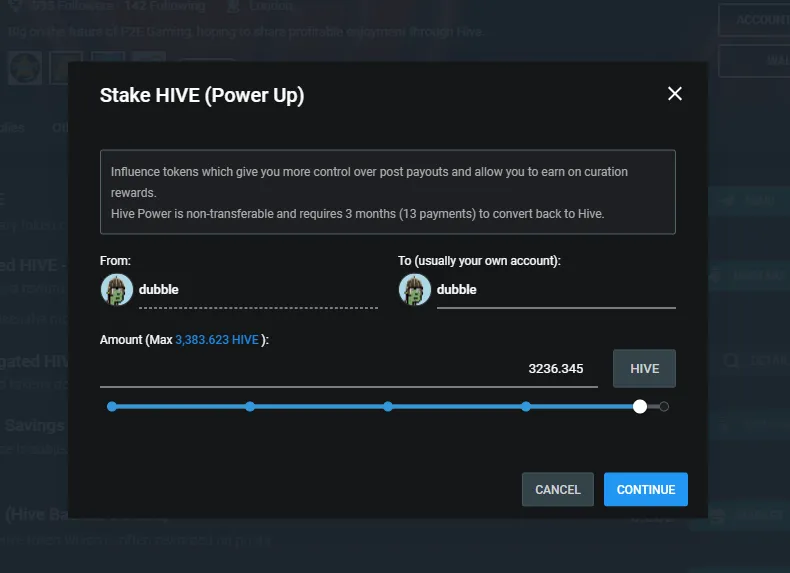Click the 'From:' label
Screen dimensions: 790x573
click(x=115, y=261)
